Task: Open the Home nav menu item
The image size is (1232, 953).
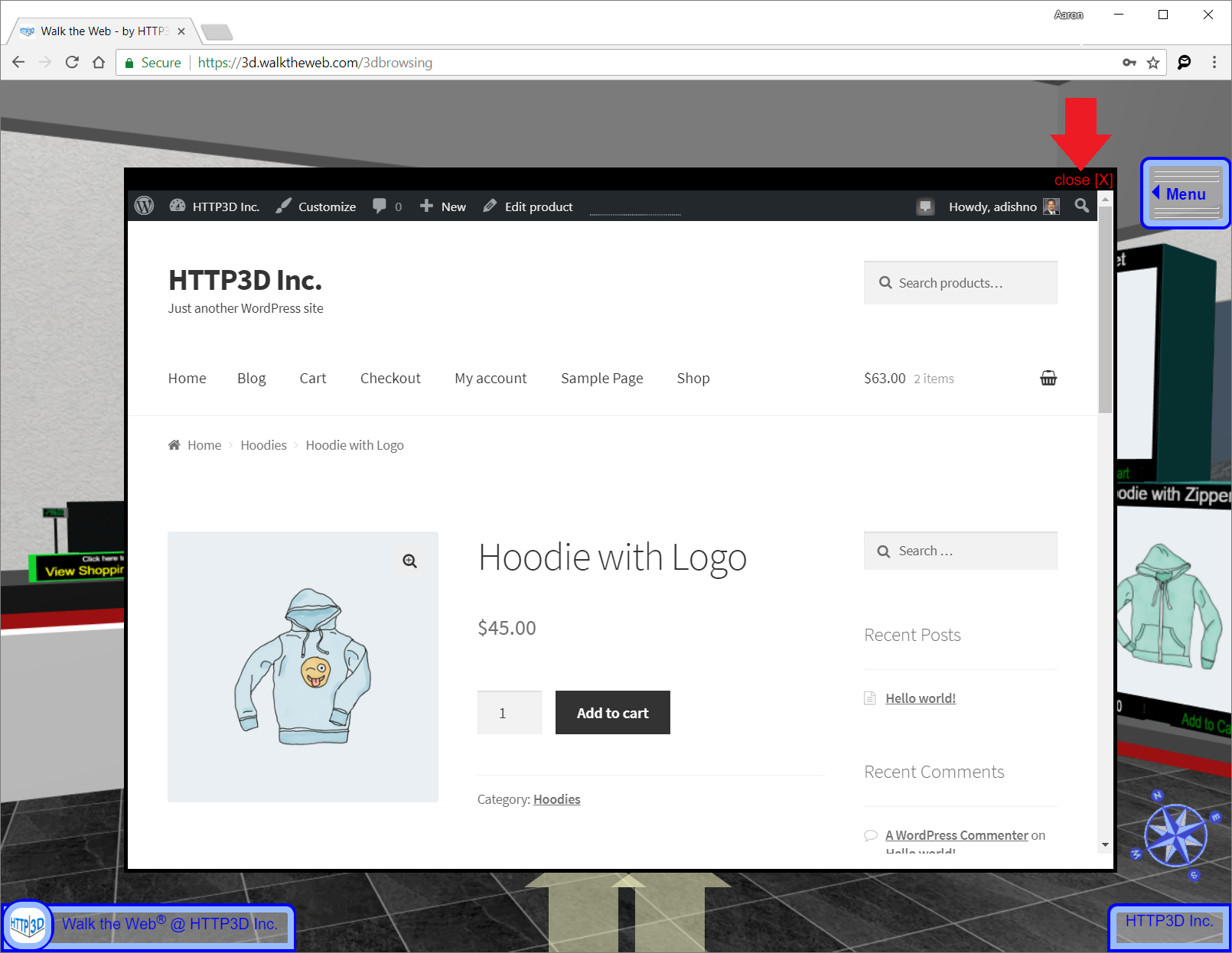Action: pyautogui.click(x=187, y=379)
